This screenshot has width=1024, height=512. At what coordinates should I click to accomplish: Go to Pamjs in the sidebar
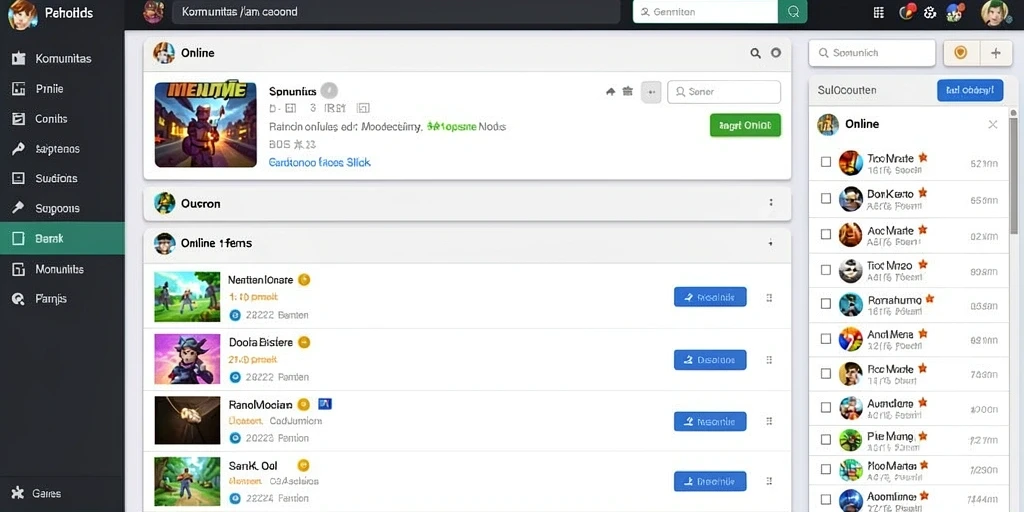[x=62, y=298]
